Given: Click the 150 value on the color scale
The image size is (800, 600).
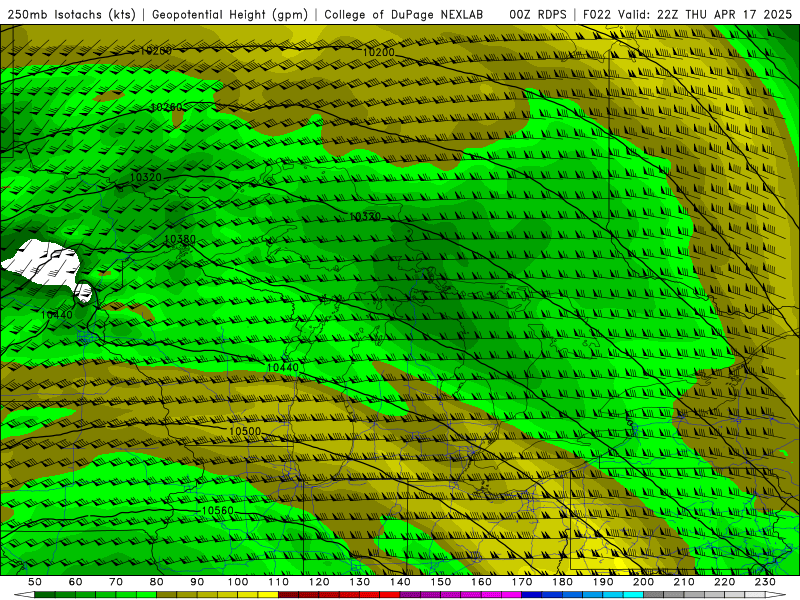Looking at the screenshot, I should [x=441, y=582].
